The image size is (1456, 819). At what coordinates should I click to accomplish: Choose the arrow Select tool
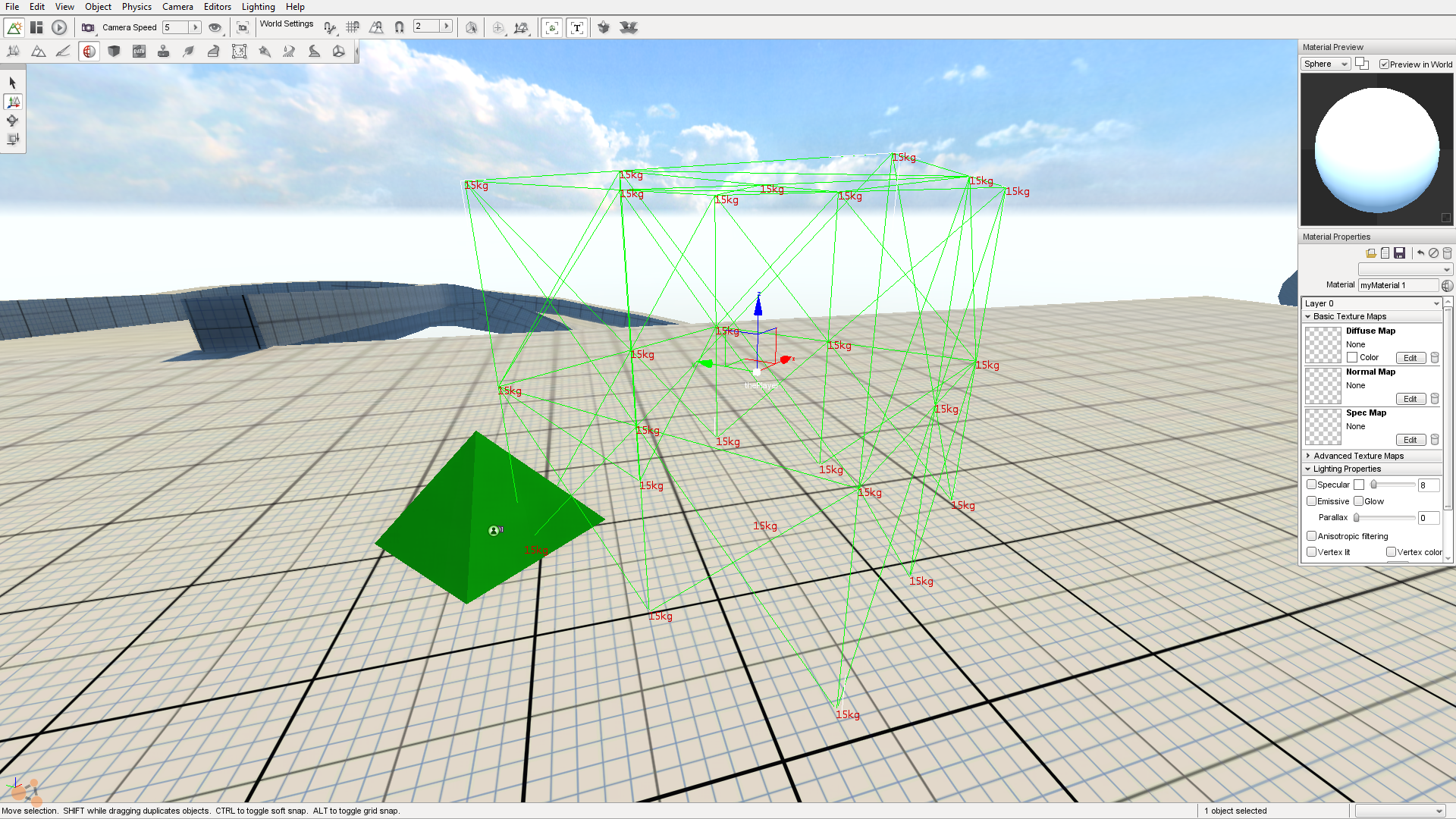(x=13, y=83)
